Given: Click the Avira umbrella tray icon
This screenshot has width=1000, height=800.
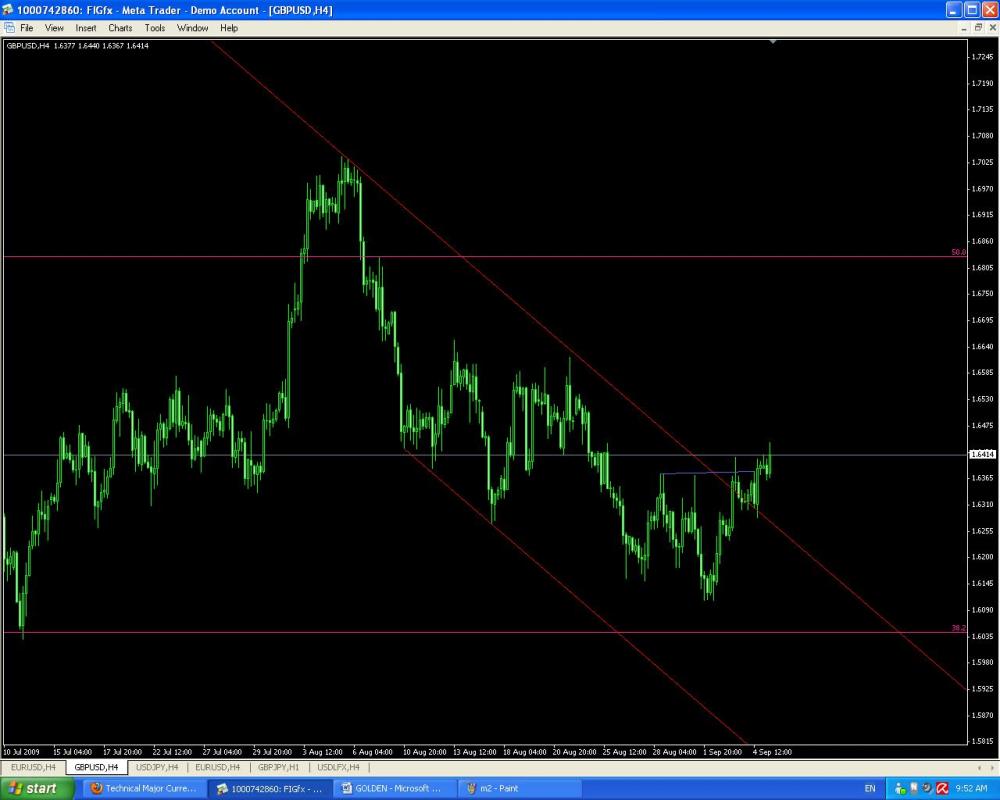Looking at the screenshot, I should (x=942, y=789).
